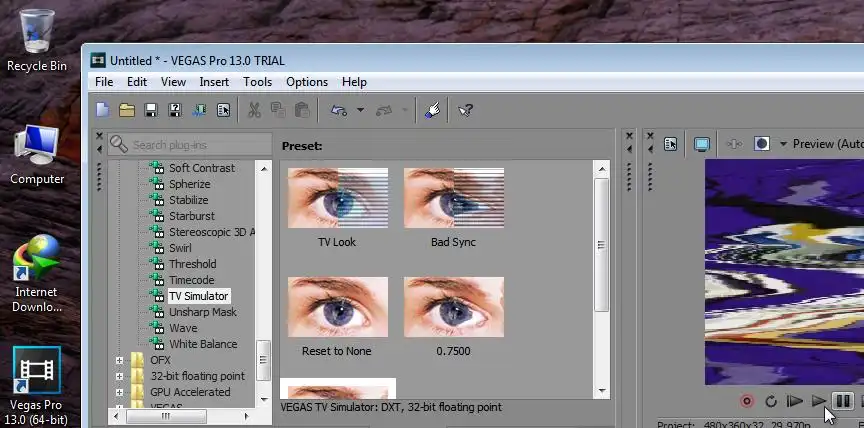Choose the TV Look preset thumbnail
Image resolution: width=864 pixels, height=428 pixels.
pos(338,198)
